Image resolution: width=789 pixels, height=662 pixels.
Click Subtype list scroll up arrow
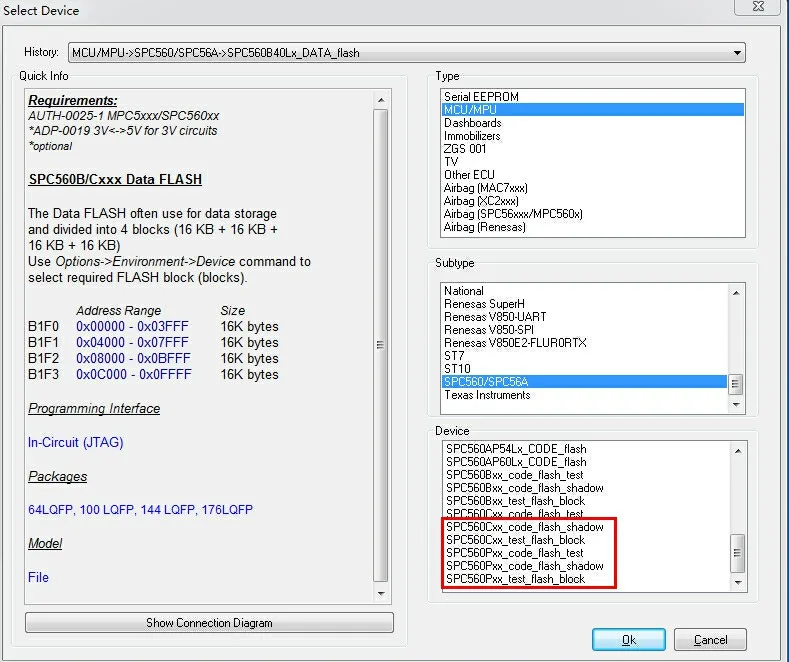pos(736,293)
